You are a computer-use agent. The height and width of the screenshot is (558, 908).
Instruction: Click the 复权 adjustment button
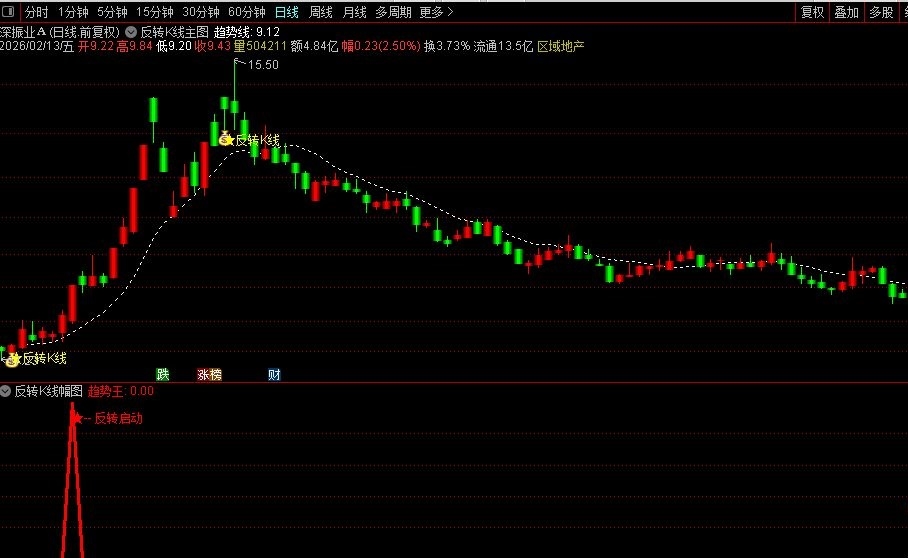tap(812, 12)
